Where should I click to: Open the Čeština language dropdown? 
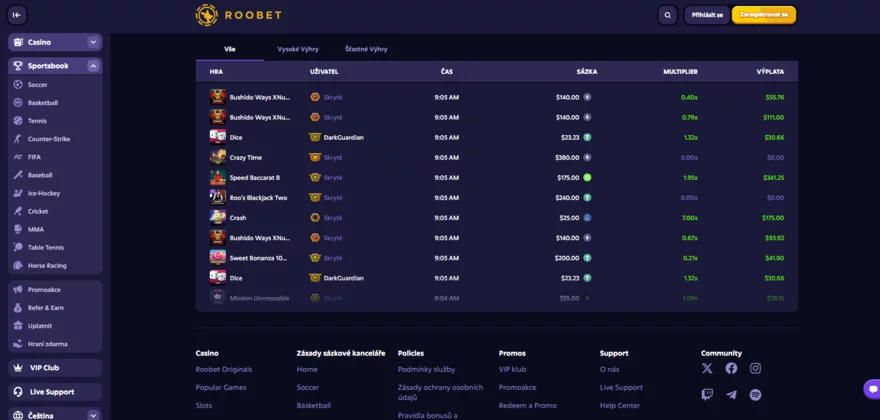(93, 414)
